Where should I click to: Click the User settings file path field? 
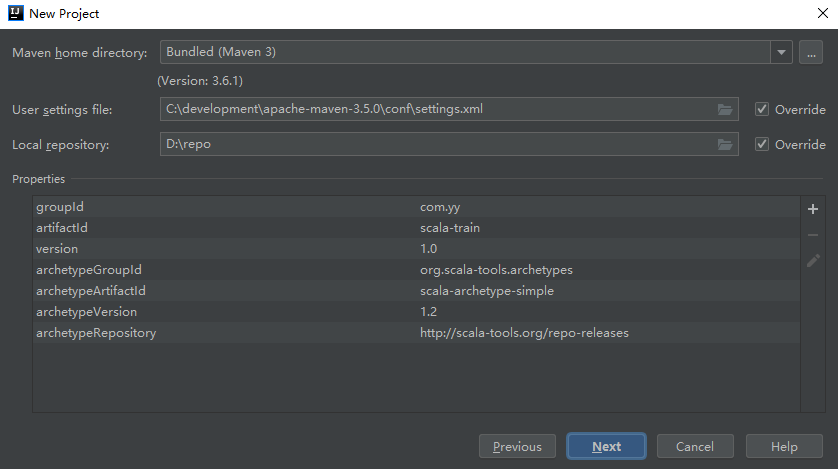(x=435, y=110)
